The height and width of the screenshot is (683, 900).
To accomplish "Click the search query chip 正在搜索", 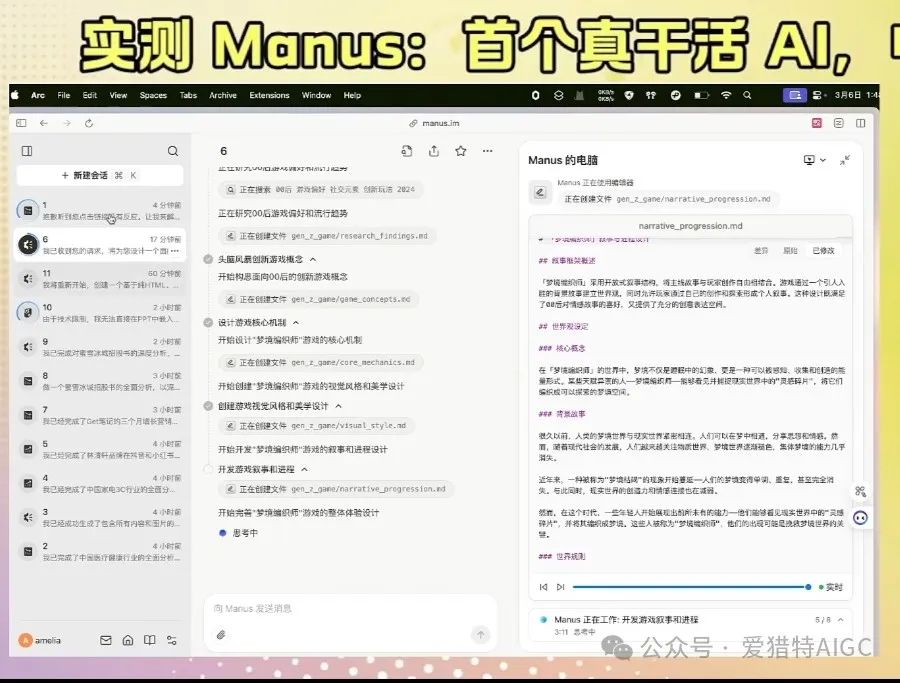I will (321, 189).
